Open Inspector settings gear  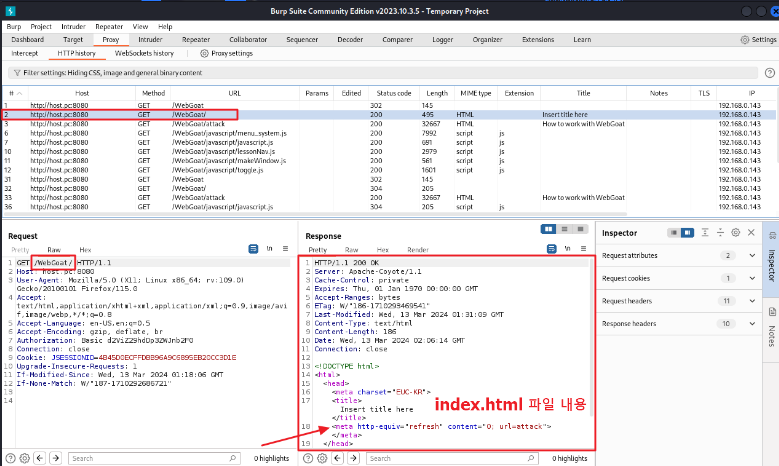click(x=736, y=233)
